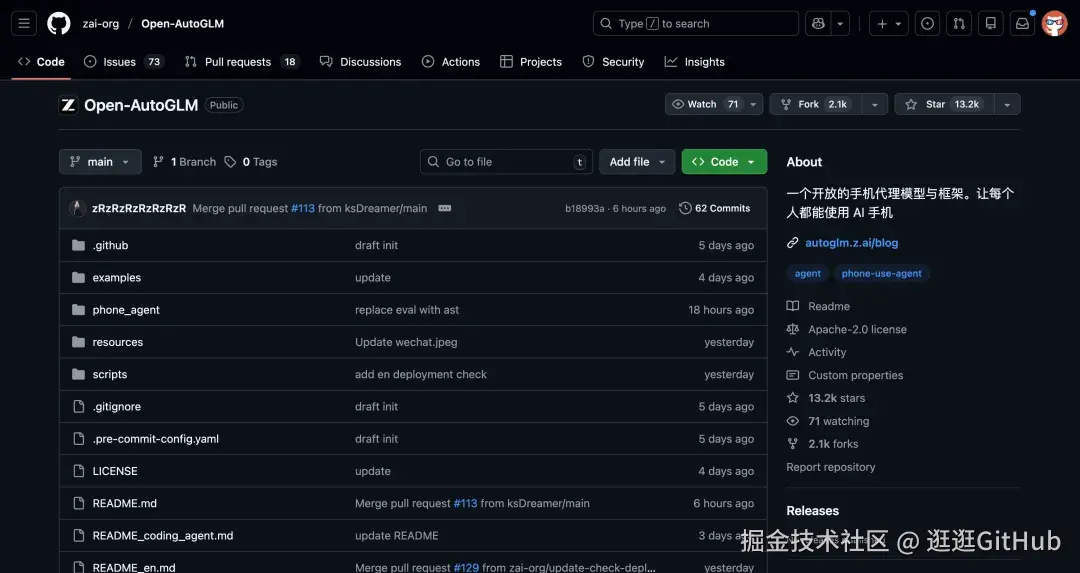Click the Report repository link
The height and width of the screenshot is (573, 1080).
[x=831, y=467]
